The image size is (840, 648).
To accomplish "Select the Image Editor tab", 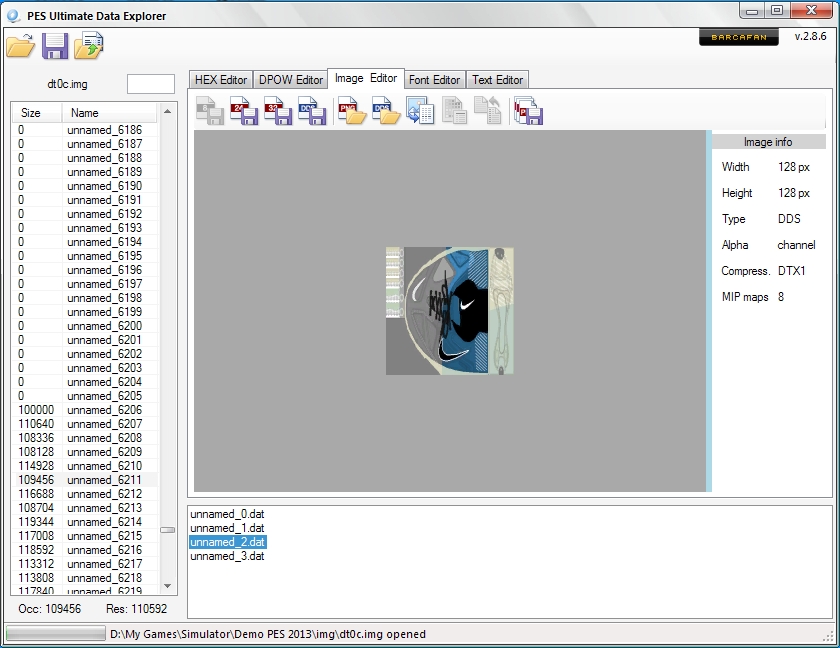I will point(365,78).
